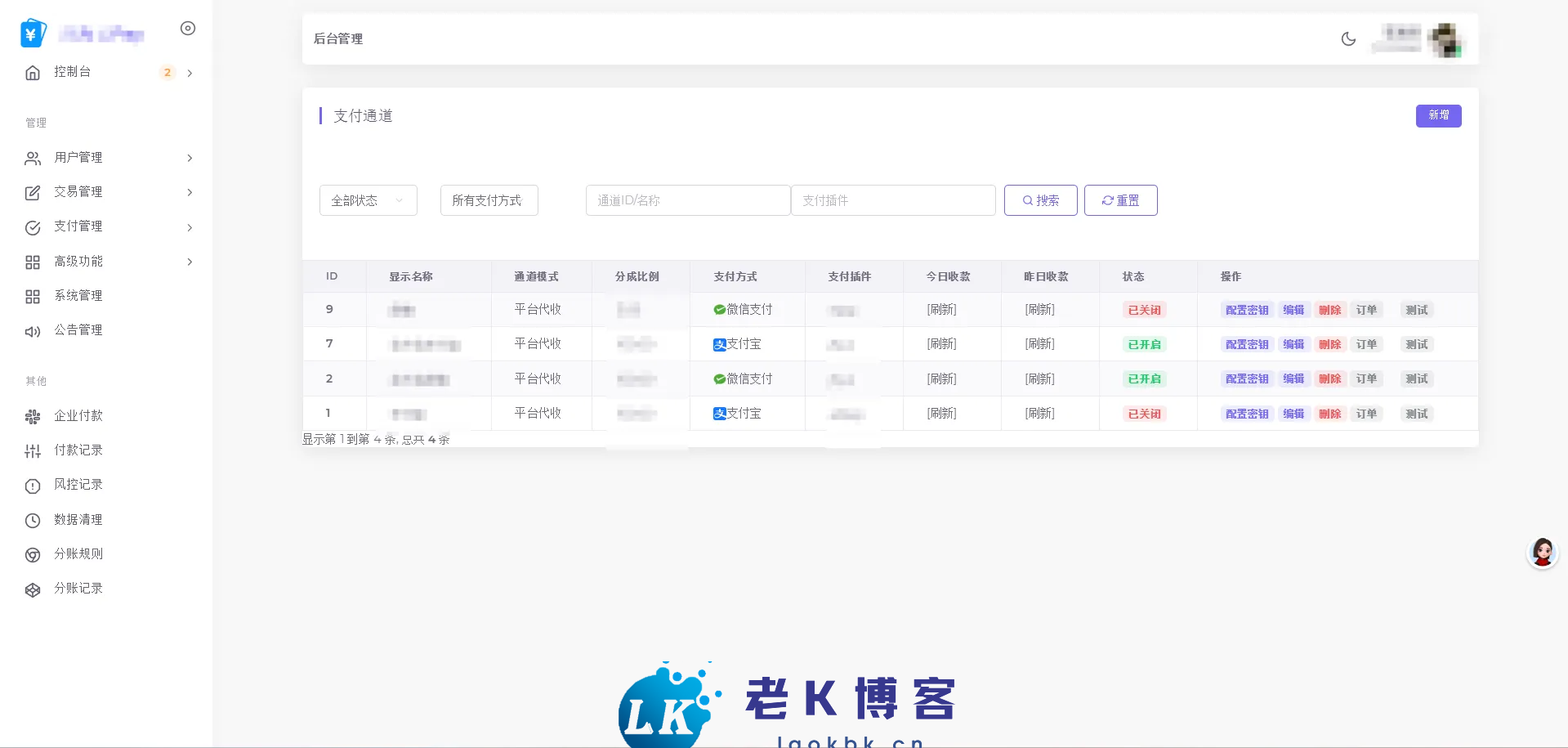Open 系统管理 in the sidebar
The height and width of the screenshot is (748, 1568).
(78, 296)
